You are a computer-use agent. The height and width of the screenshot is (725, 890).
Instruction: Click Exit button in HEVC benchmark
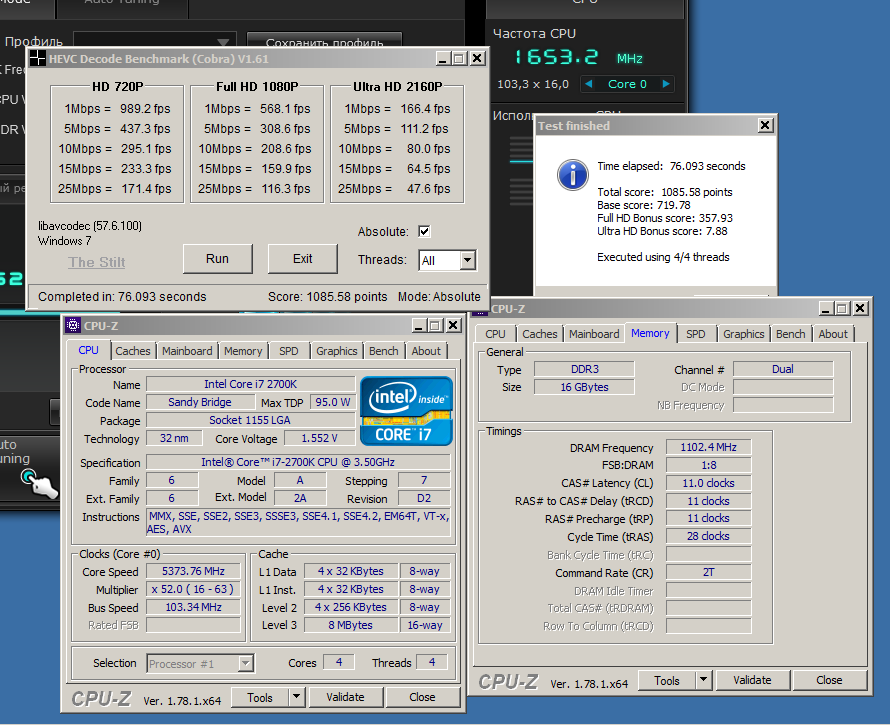point(303,259)
